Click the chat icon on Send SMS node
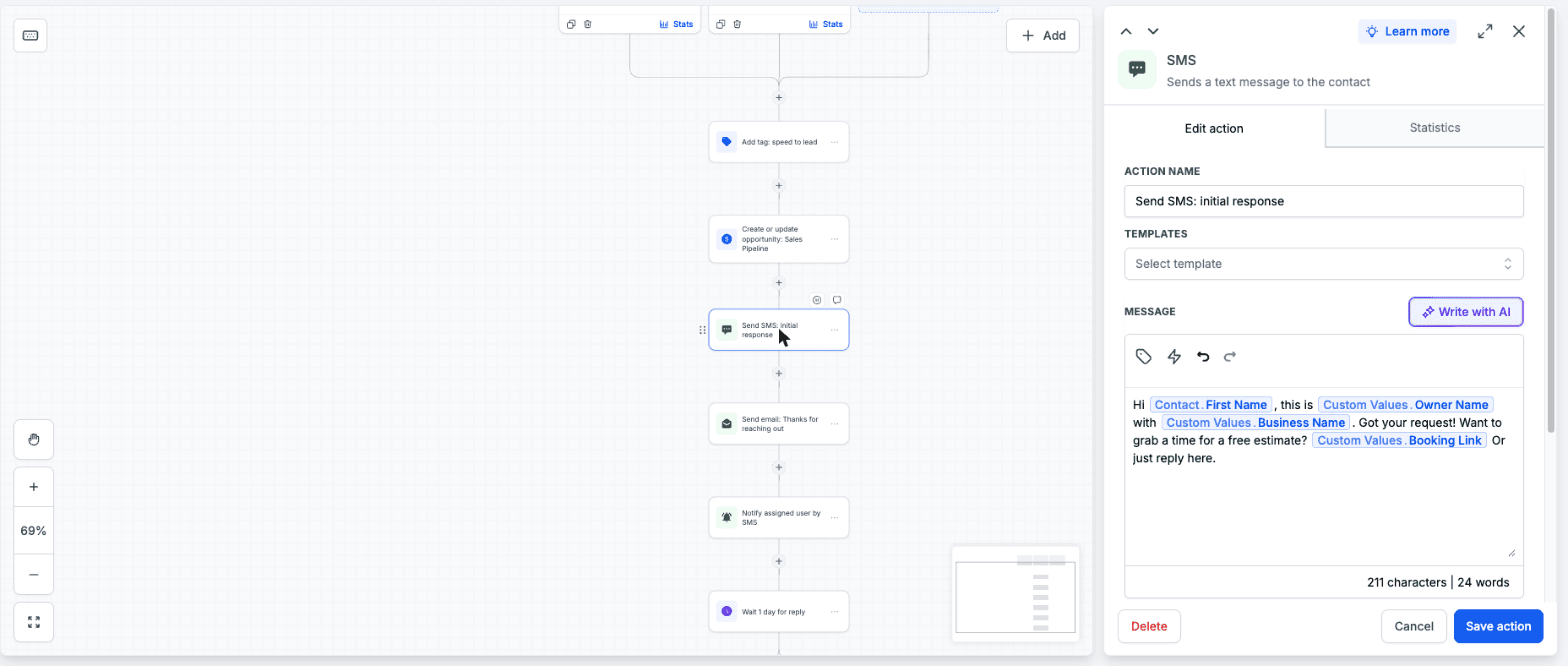This screenshot has width=1568, height=666. coord(727,329)
